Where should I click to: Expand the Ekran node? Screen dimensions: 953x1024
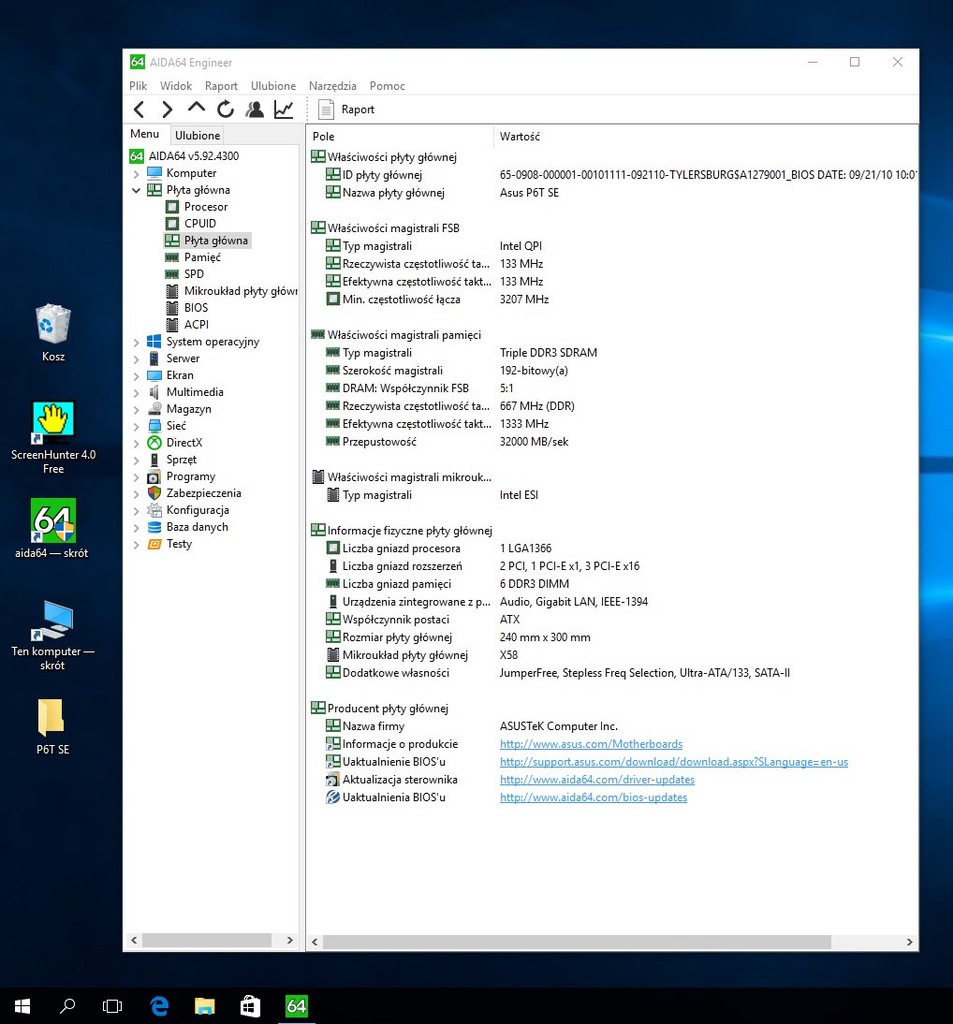point(136,376)
